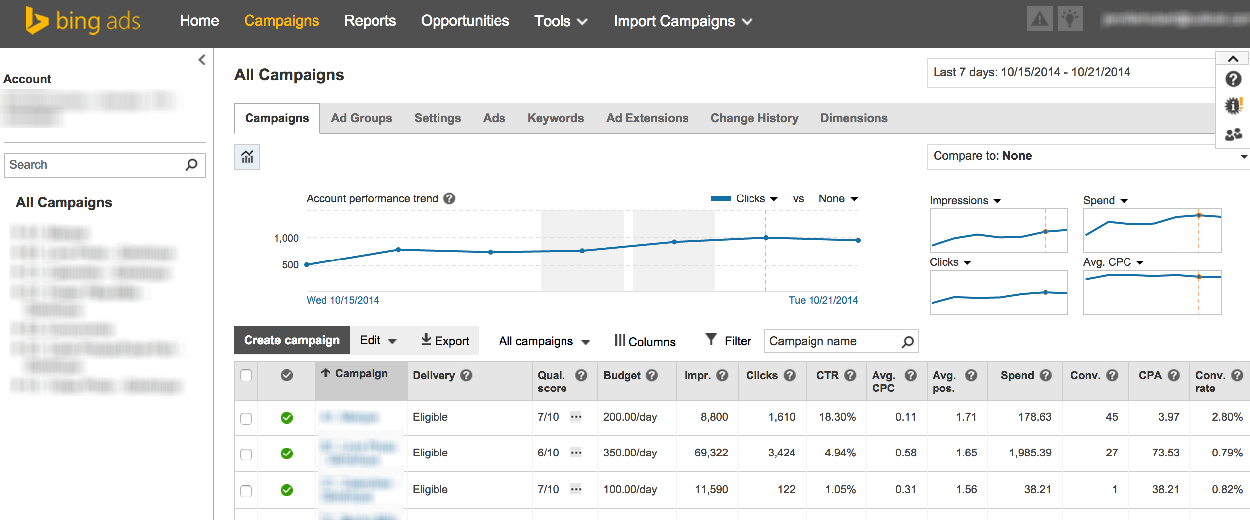The width and height of the screenshot is (1250, 520).
Task: Click the campaign name search magnifier
Action: pos(908,341)
